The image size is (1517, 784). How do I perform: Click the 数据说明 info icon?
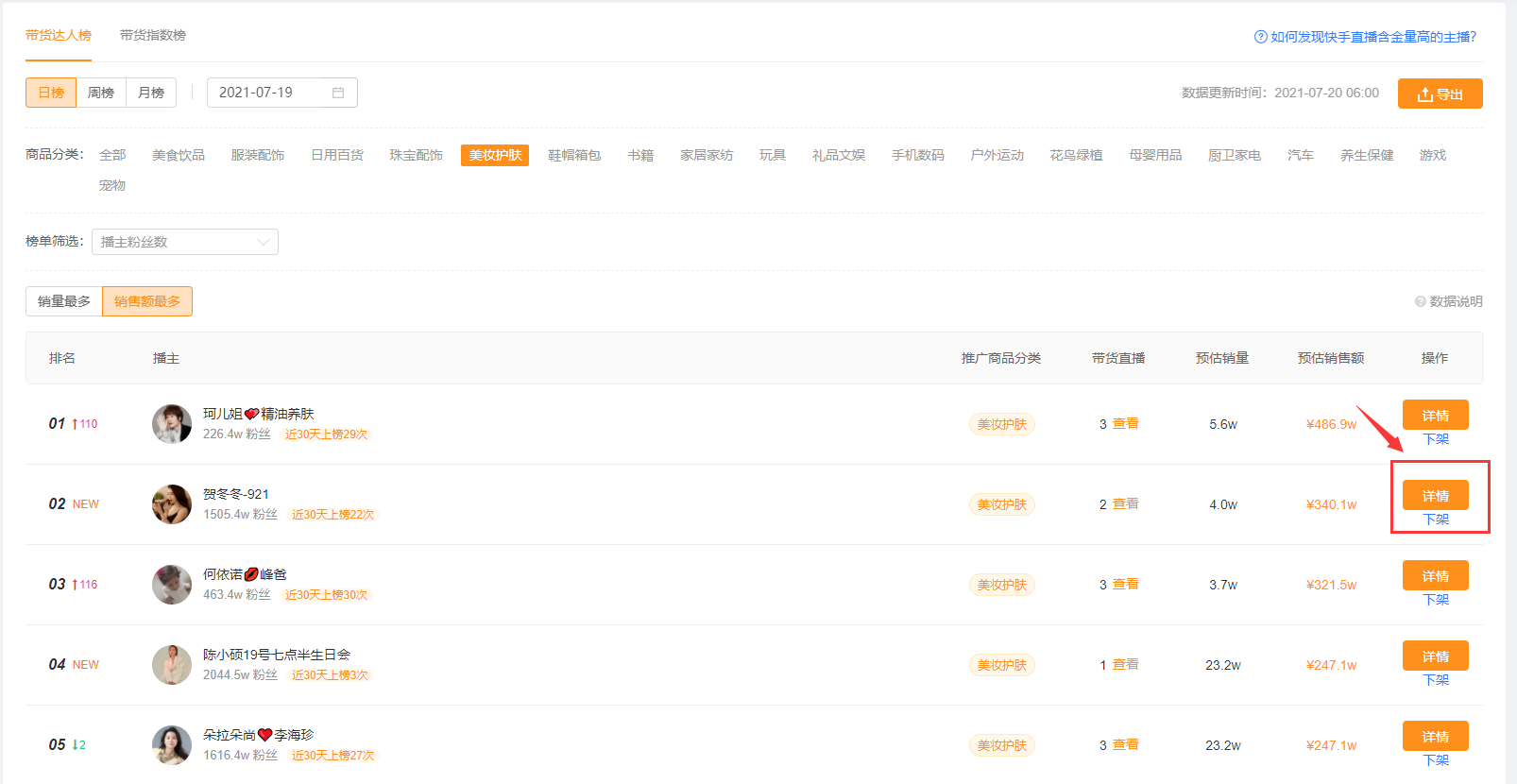coord(1420,301)
